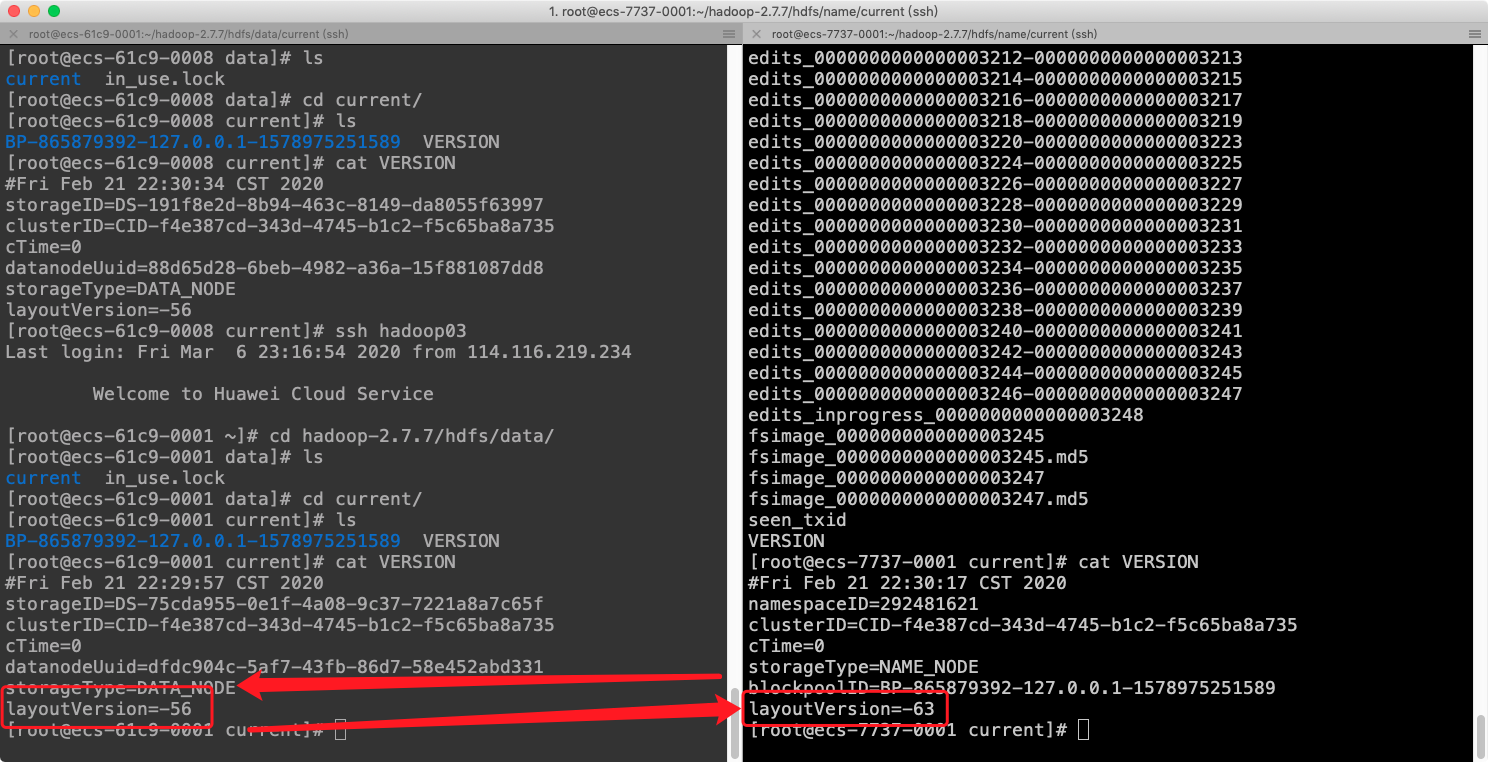The image size is (1488, 762).
Task: Click edits file ending 3214-...3215
Action: point(995,79)
